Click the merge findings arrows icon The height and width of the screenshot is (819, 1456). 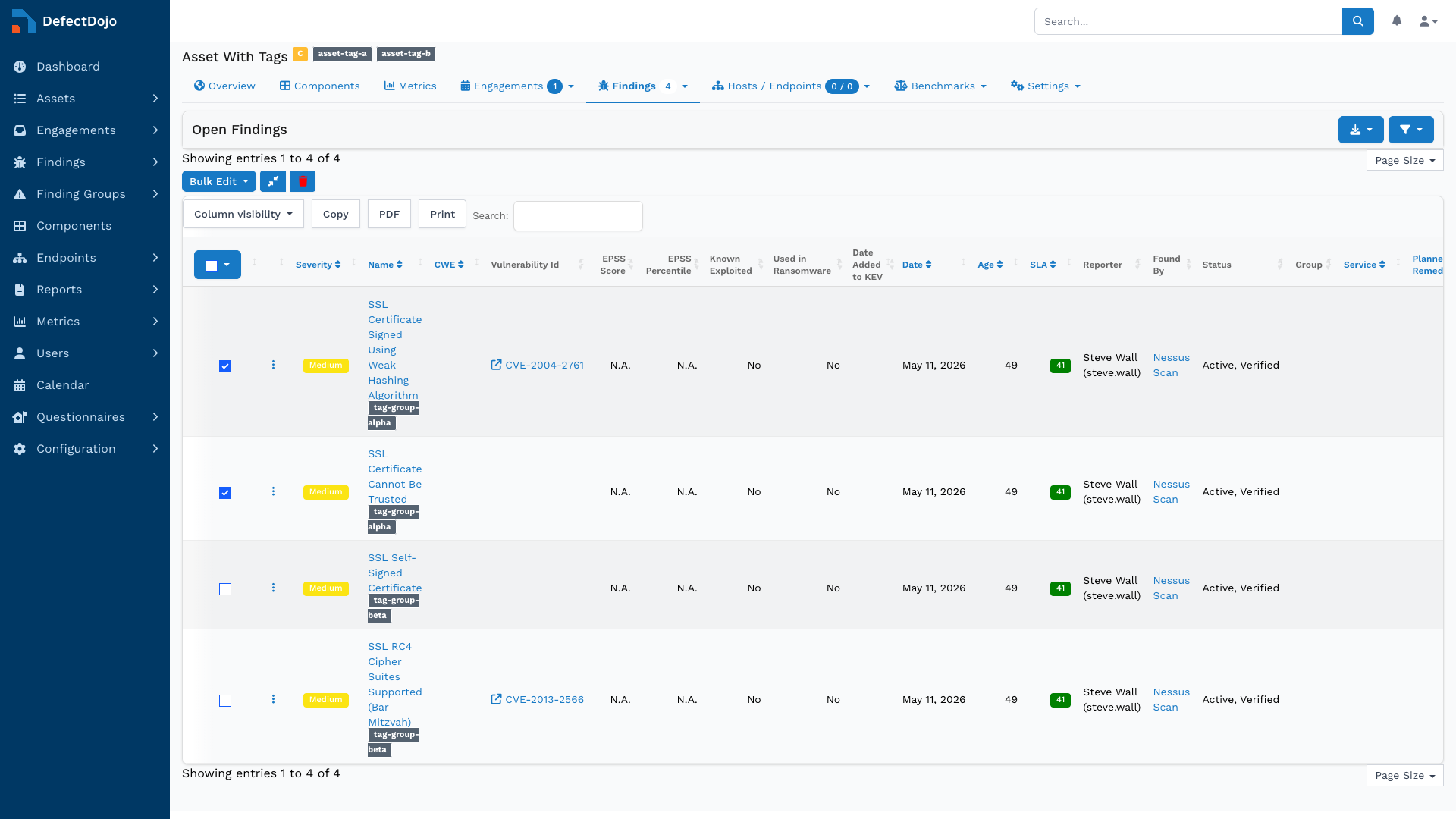(x=273, y=181)
